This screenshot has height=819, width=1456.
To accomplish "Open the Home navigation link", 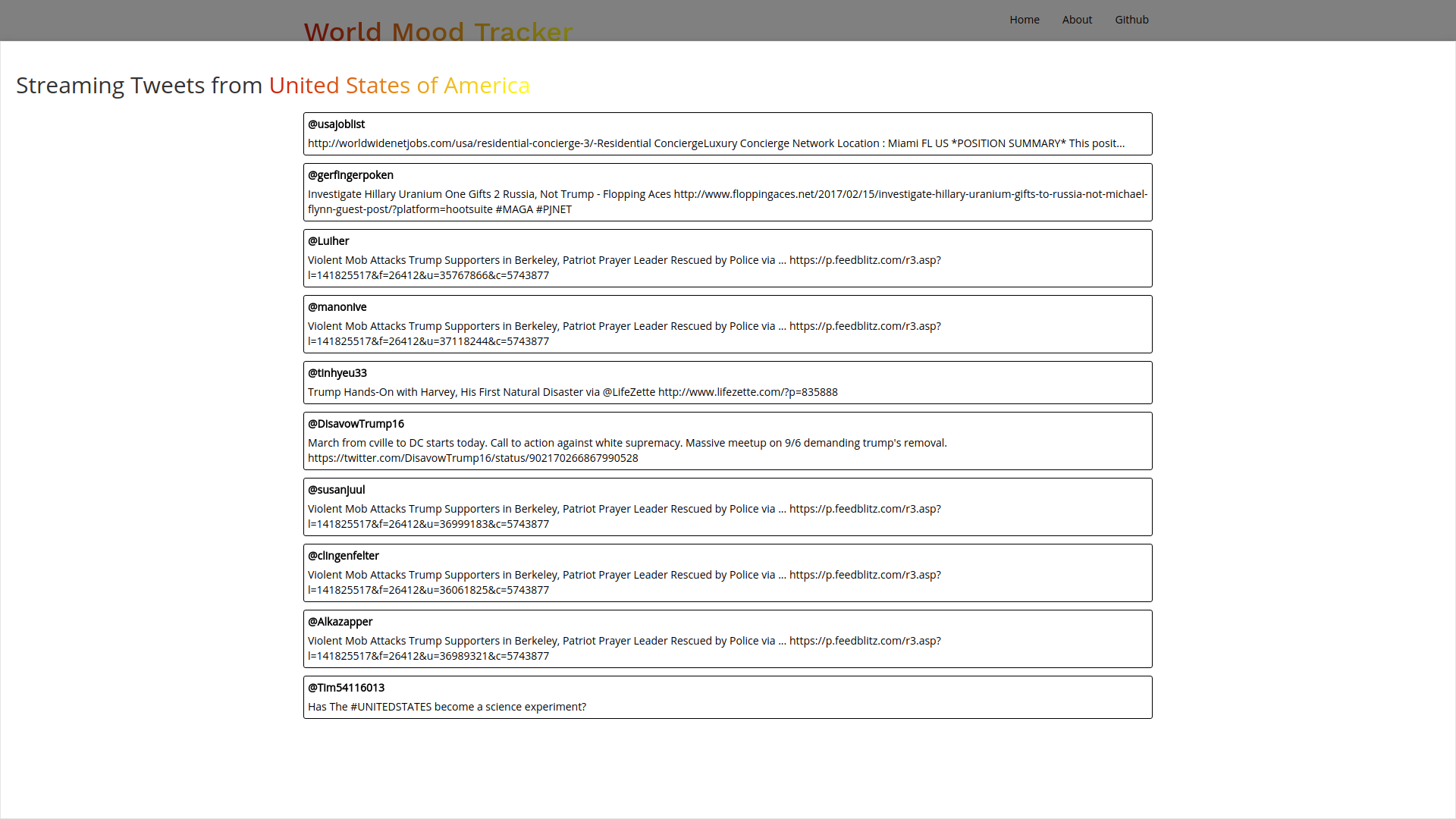I will pos(1024,20).
